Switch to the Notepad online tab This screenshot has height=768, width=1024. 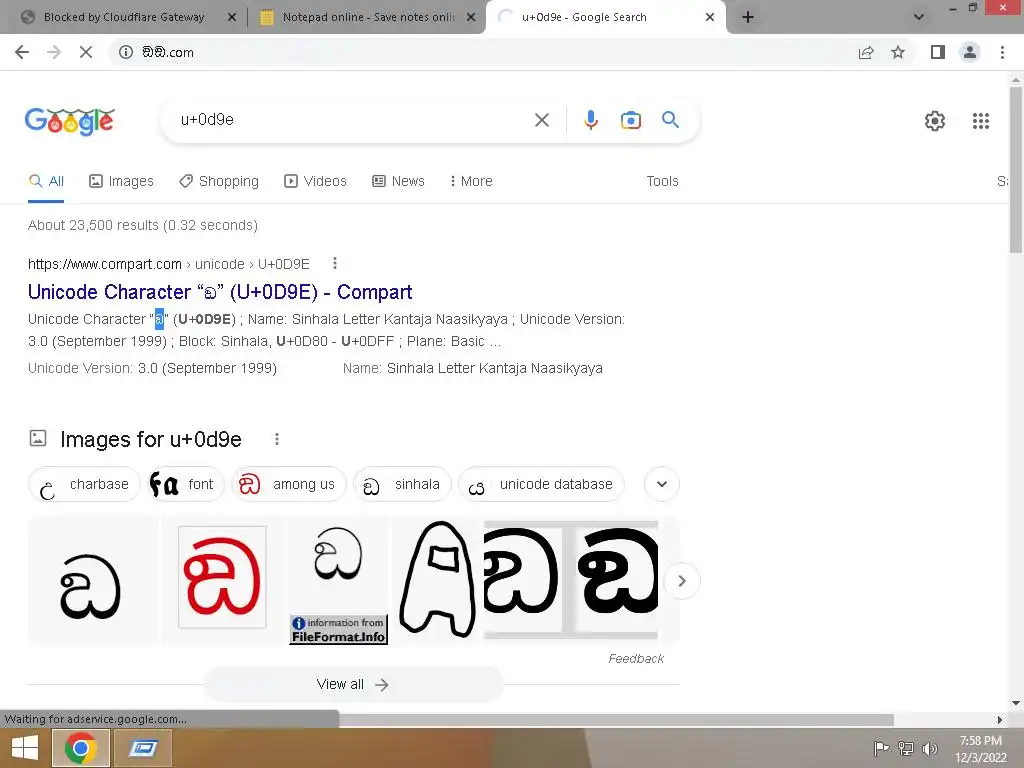368,17
